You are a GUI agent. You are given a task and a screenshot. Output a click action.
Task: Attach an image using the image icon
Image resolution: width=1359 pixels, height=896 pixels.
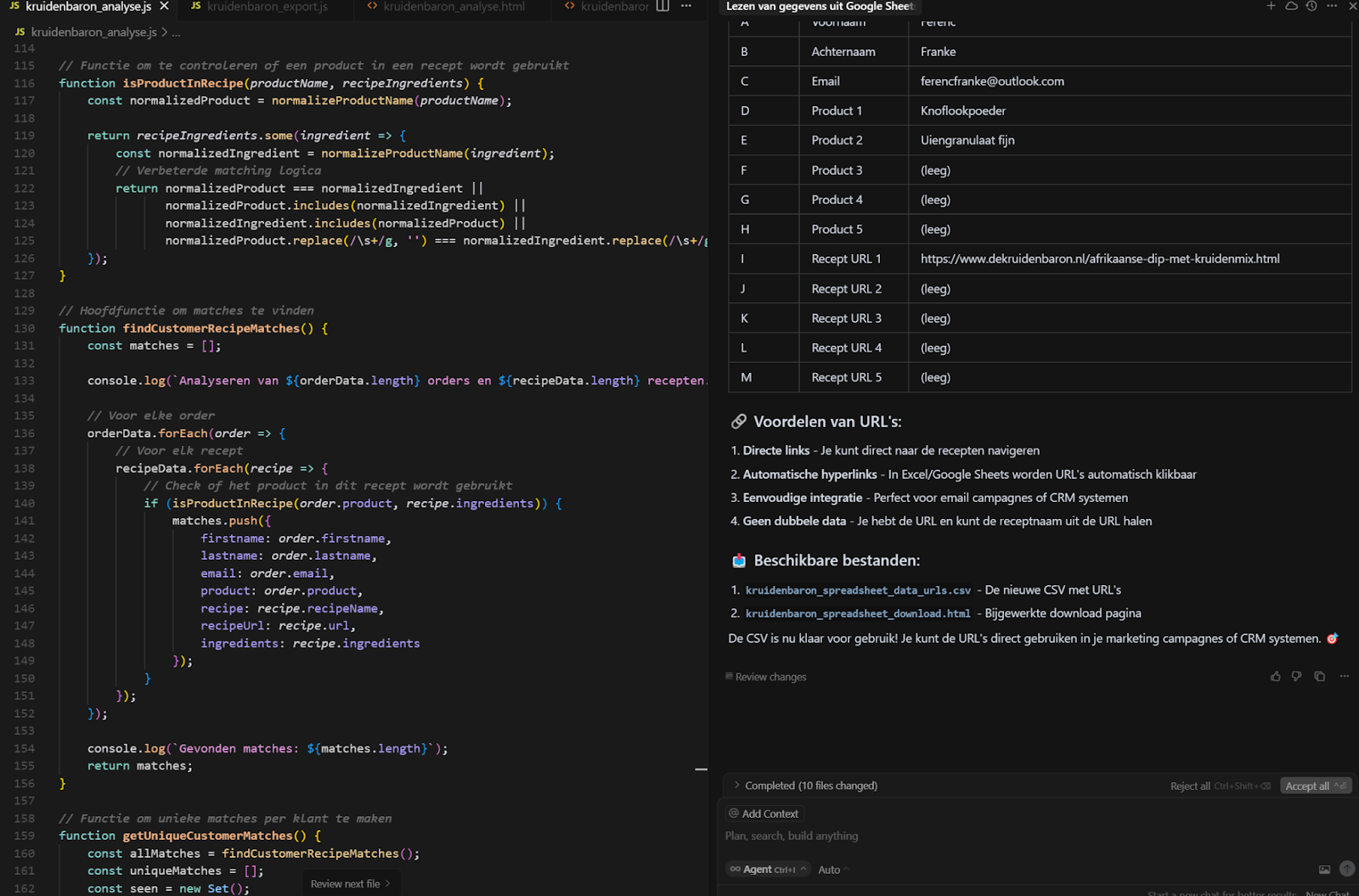click(1324, 869)
